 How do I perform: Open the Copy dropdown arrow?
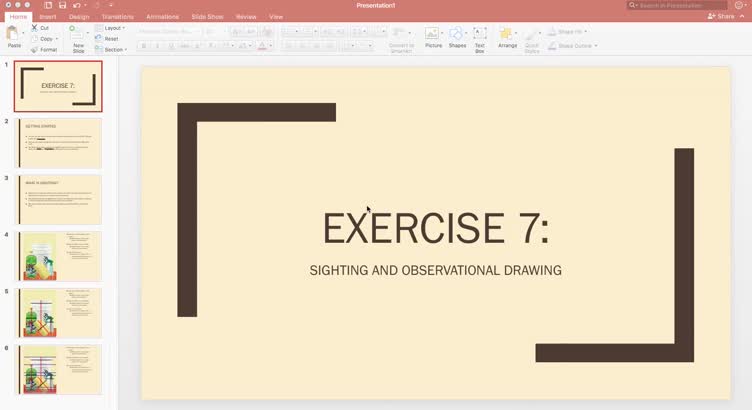click(x=57, y=39)
